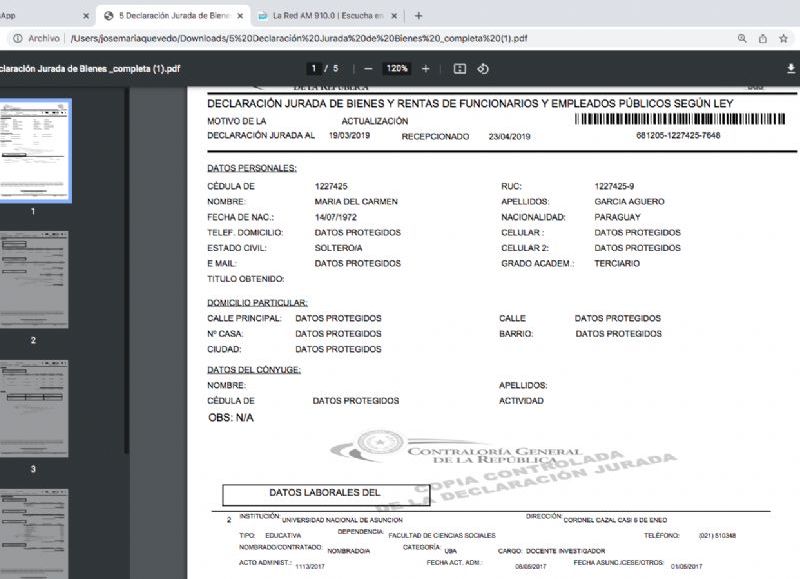Viewport: 800px width, 579px height.
Task: Click the thumbnail sidebar scrollbar
Action: [x=126, y=270]
